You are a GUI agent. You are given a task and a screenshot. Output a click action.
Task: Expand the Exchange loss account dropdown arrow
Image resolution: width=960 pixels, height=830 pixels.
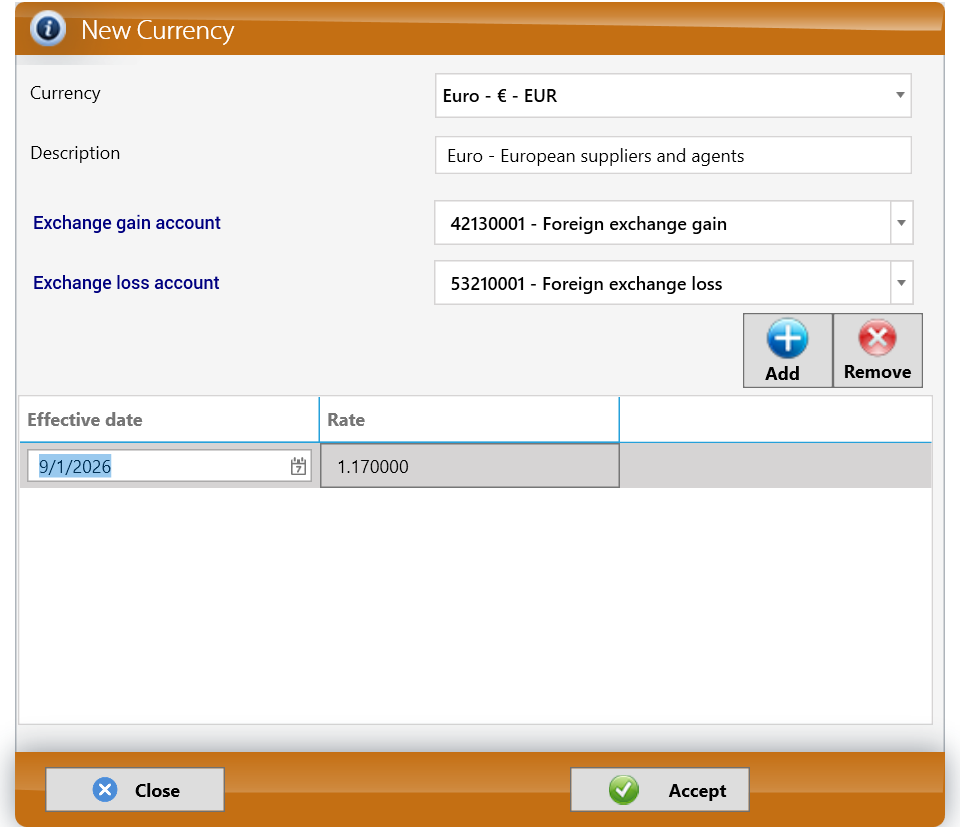tap(901, 283)
